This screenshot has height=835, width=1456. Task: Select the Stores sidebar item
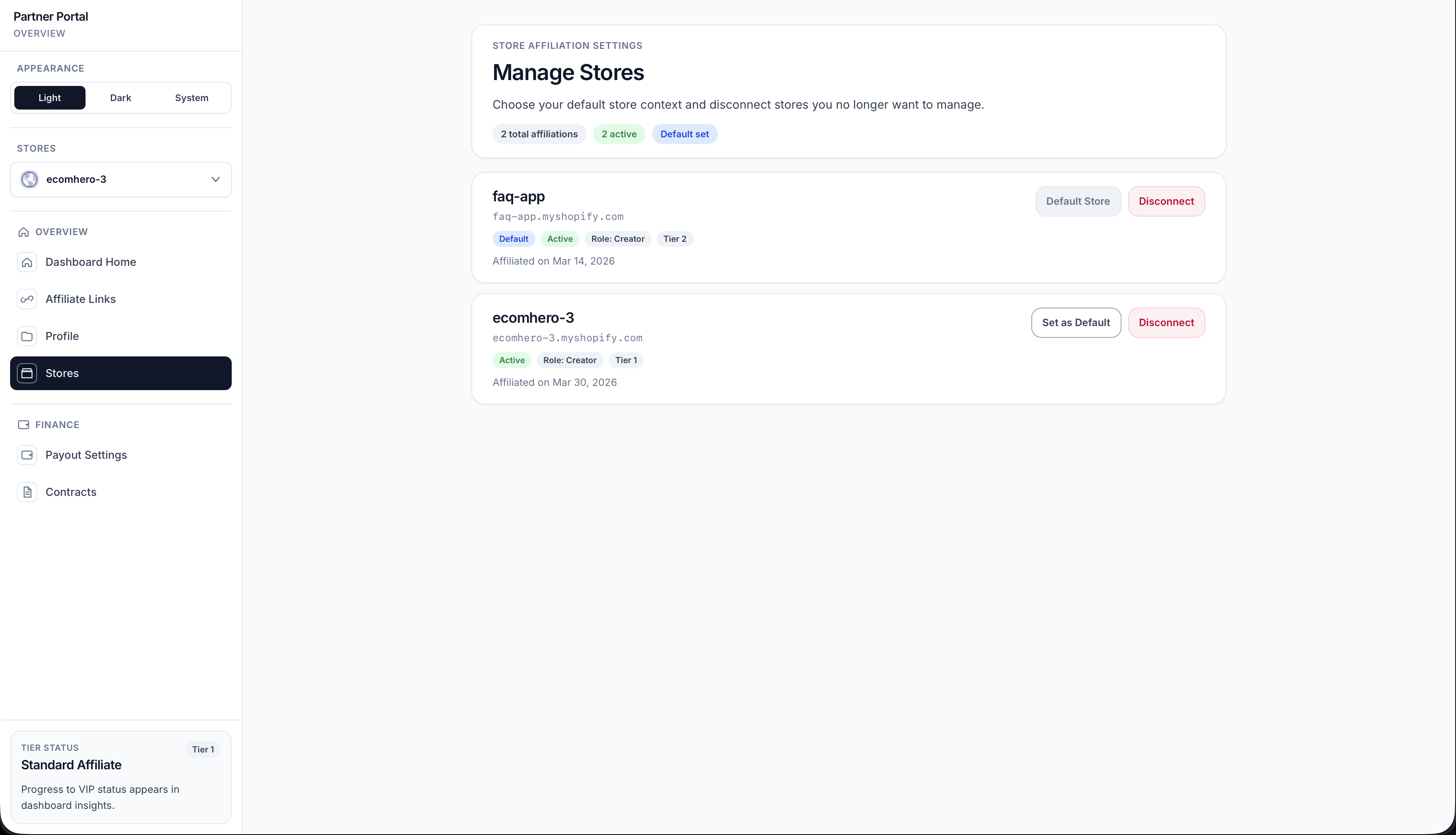[x=121, y=373]
